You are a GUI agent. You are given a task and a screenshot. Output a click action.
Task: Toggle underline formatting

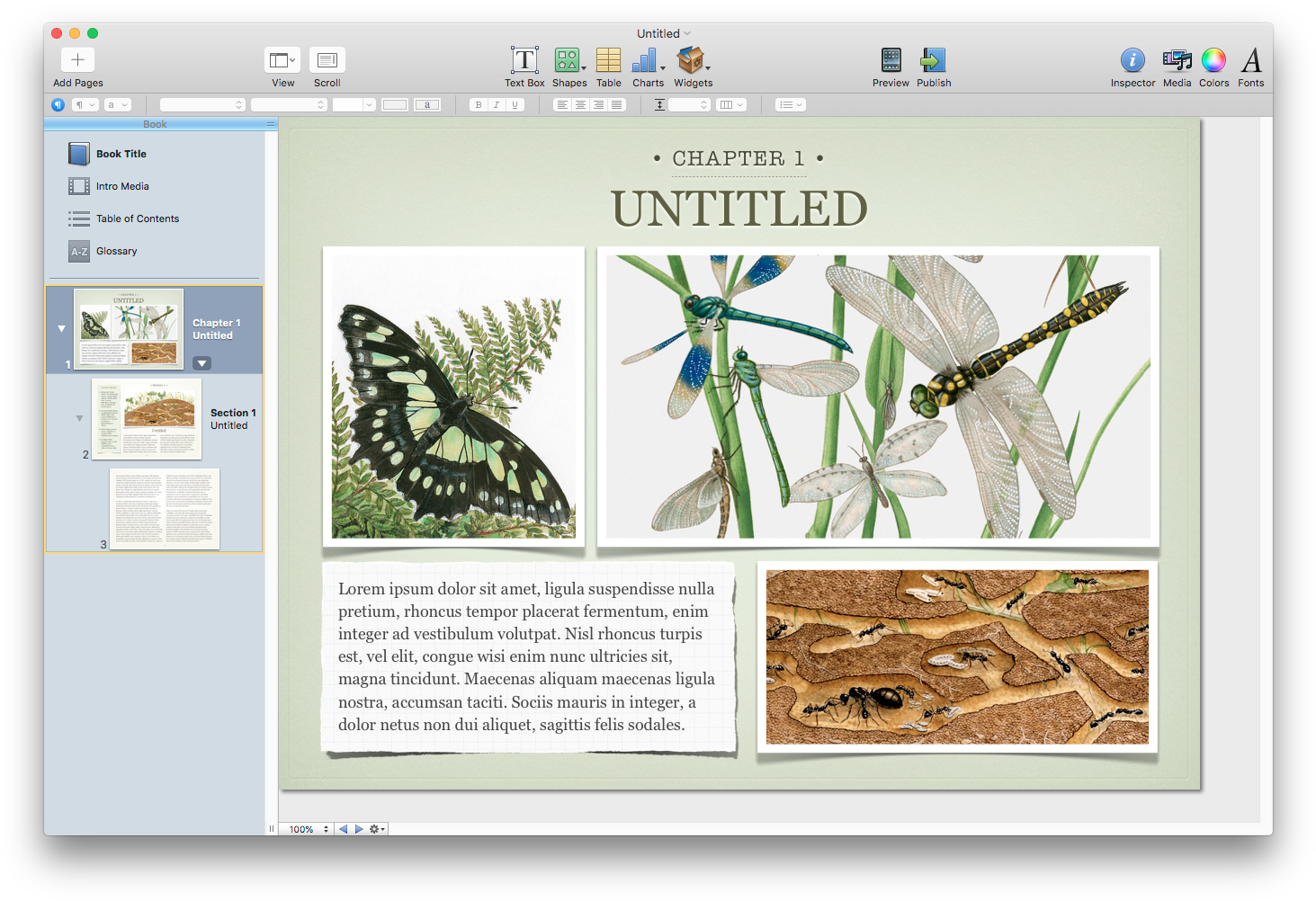pyautogui.click(x=513, y=104)
